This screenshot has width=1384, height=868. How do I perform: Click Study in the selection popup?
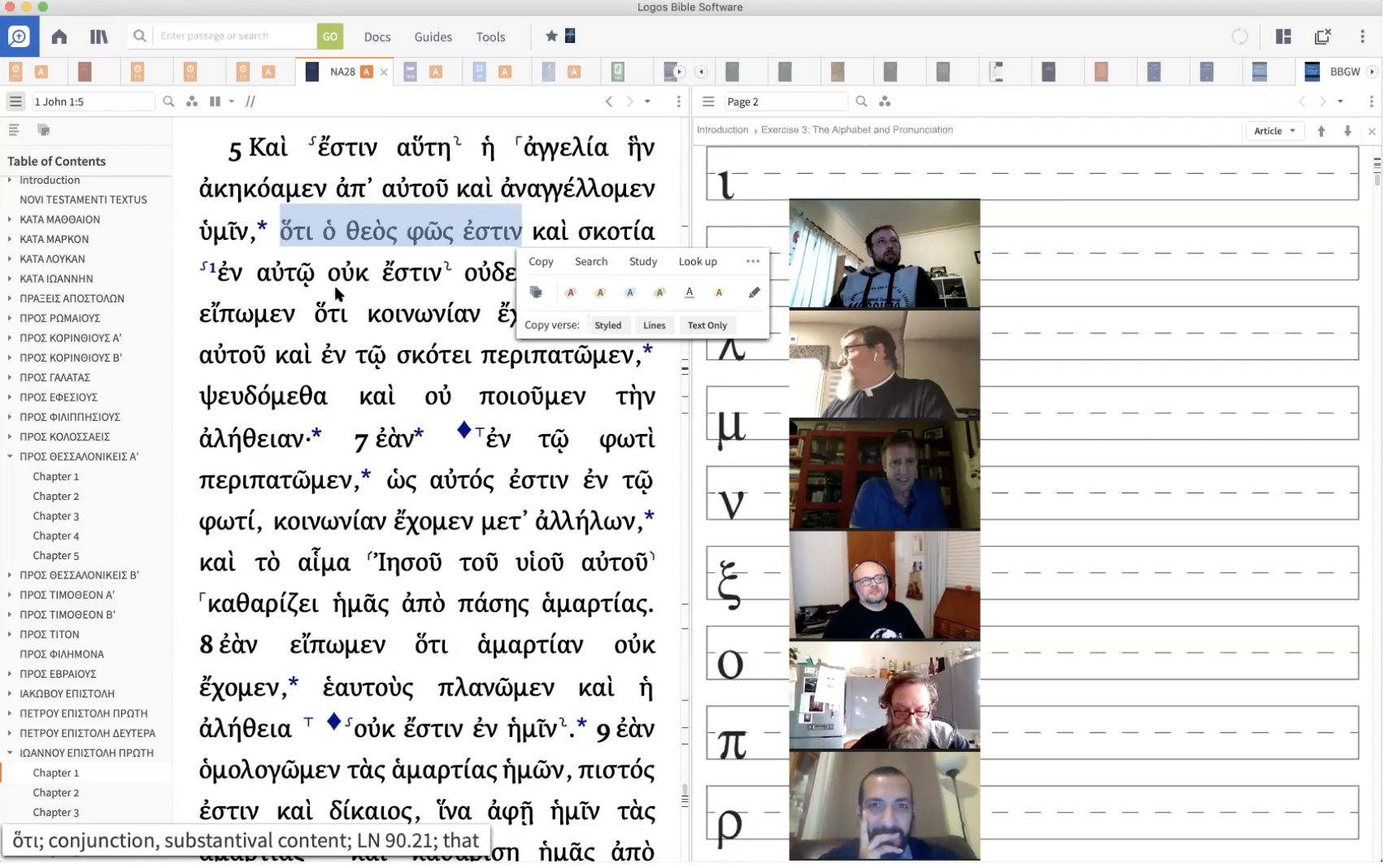[x=643, y=262]
